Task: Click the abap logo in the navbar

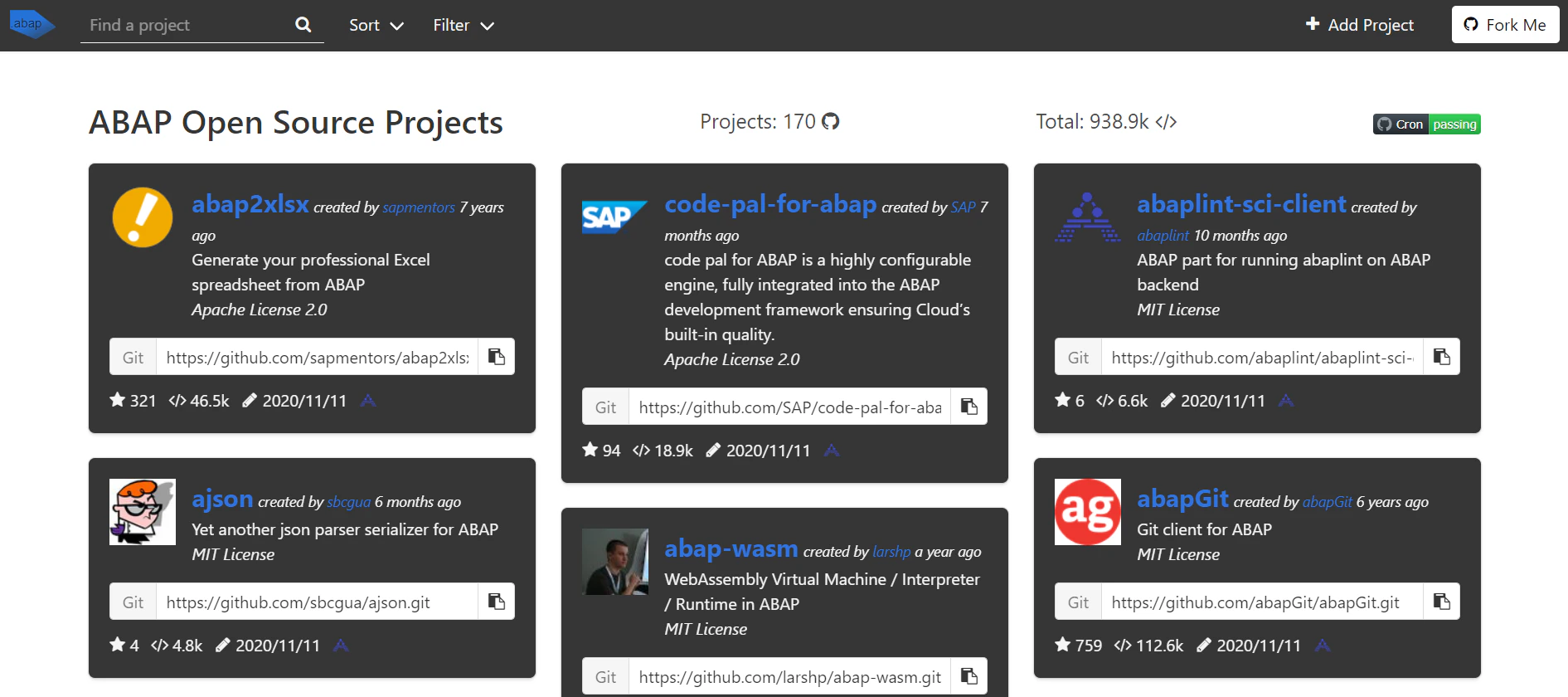Action: pos(32,24)
